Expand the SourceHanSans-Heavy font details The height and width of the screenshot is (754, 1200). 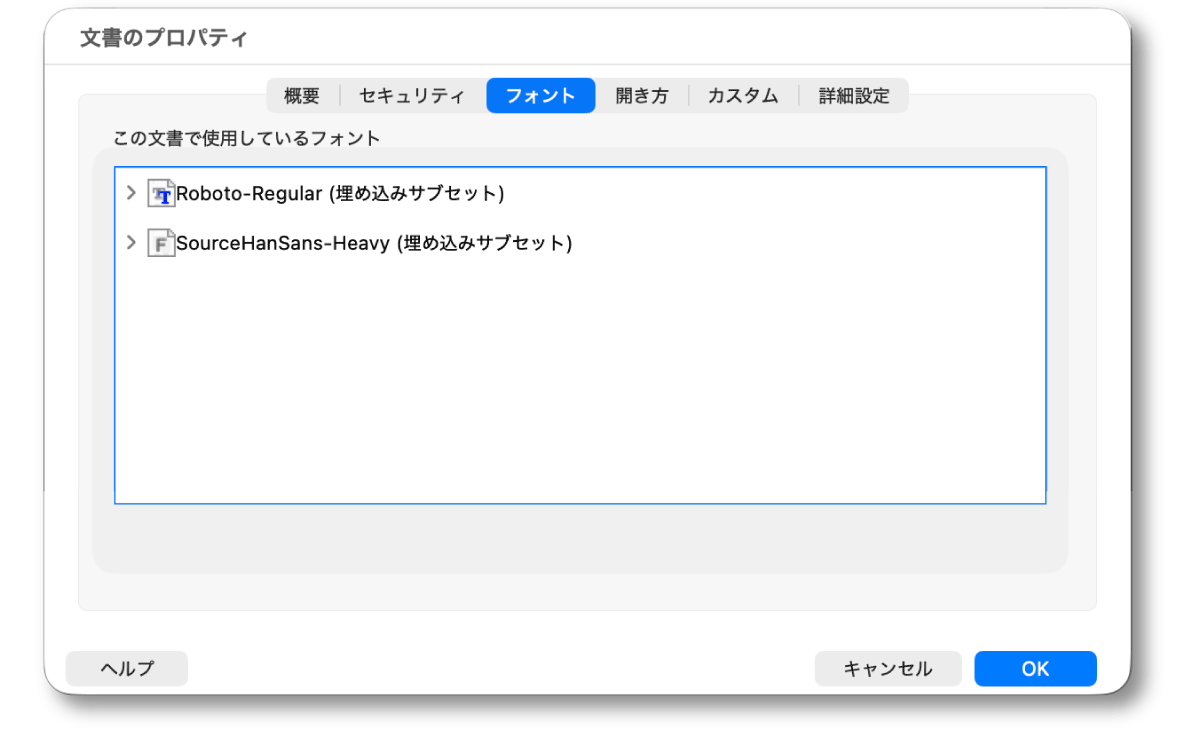pos(131,242)
